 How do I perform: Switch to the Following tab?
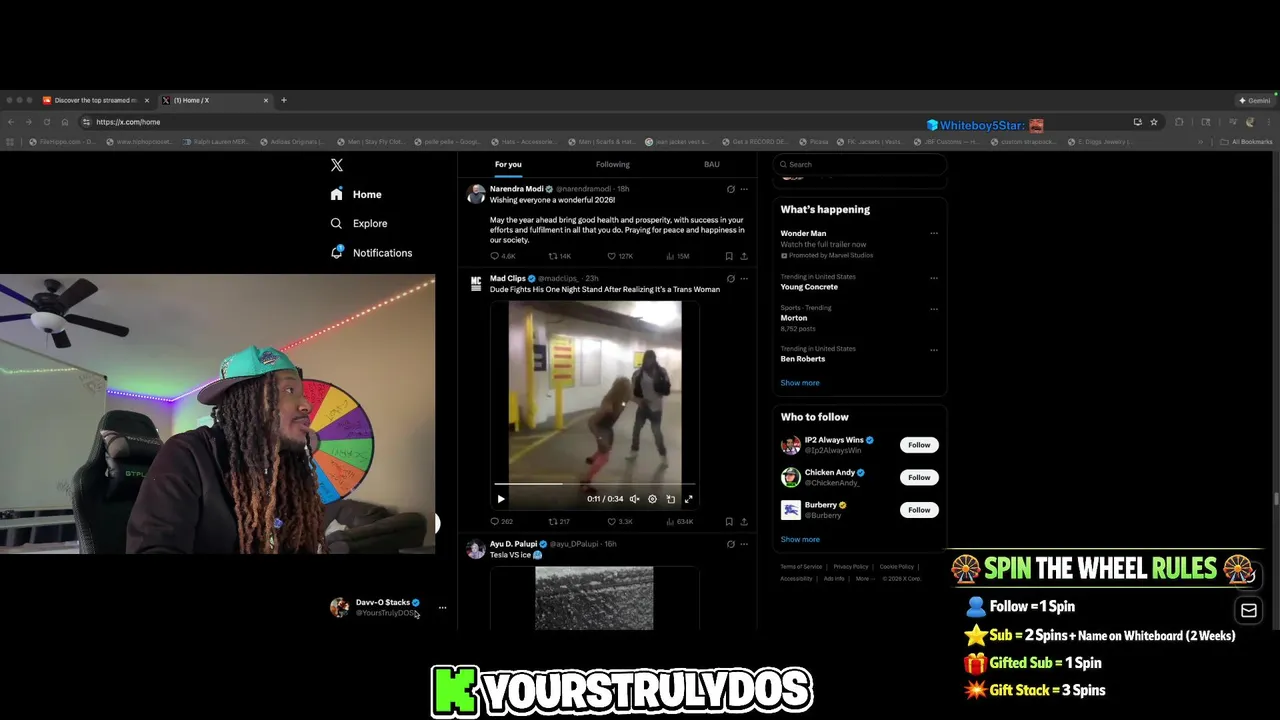[x=613, y=164]
